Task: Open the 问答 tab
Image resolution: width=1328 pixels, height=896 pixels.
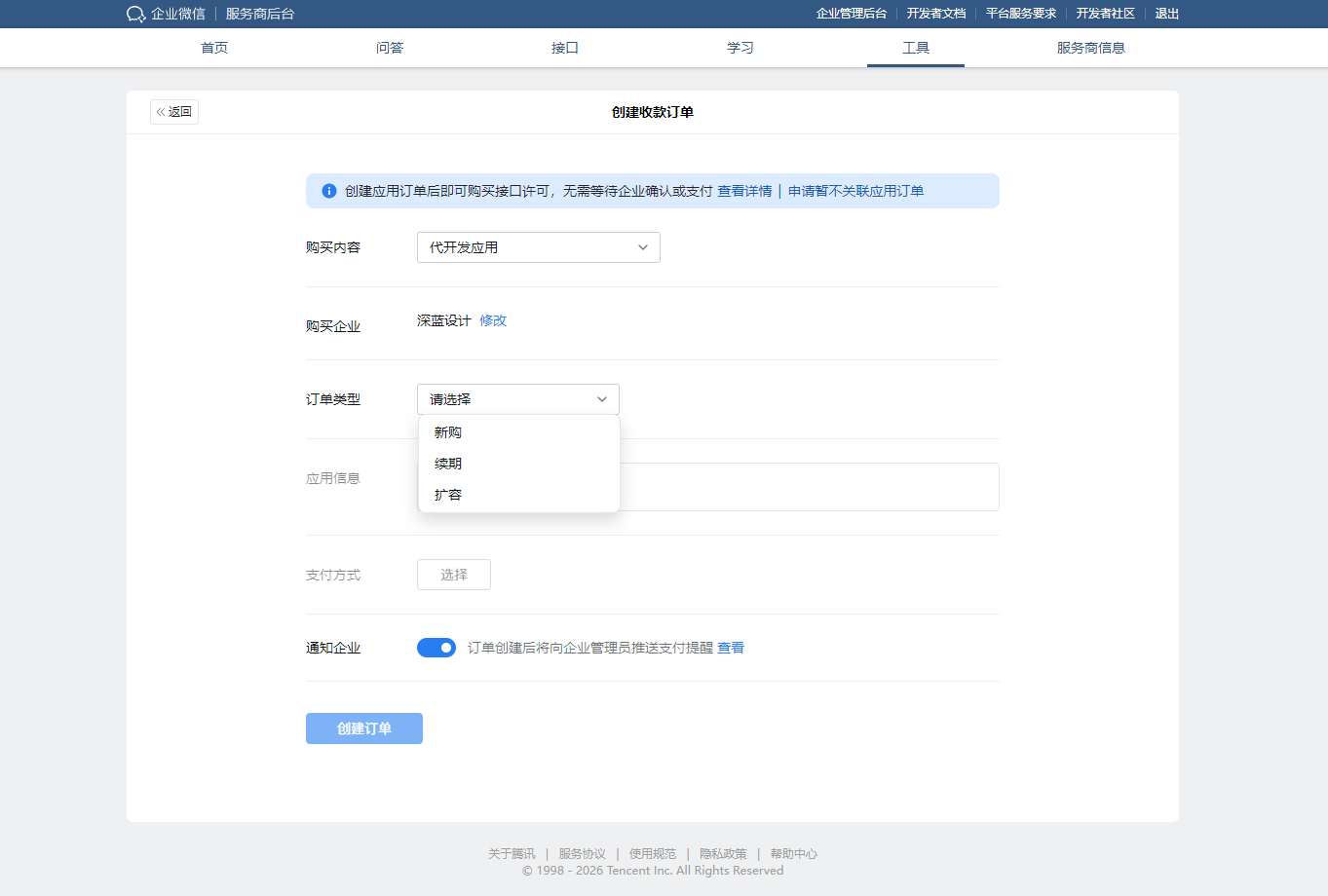Action: click(390, 48)
